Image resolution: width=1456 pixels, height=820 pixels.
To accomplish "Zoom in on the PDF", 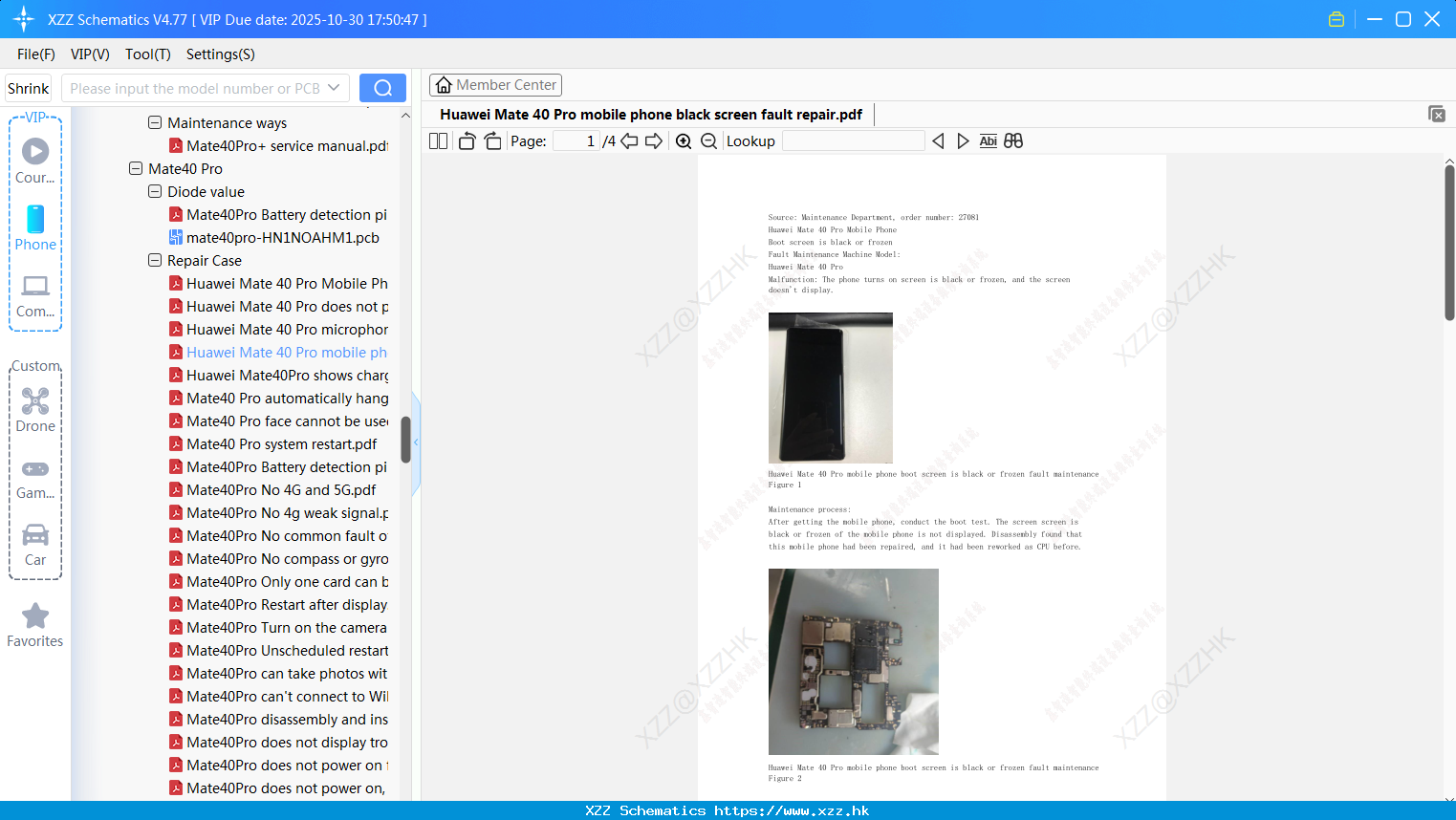I will (x=684, y=140).
